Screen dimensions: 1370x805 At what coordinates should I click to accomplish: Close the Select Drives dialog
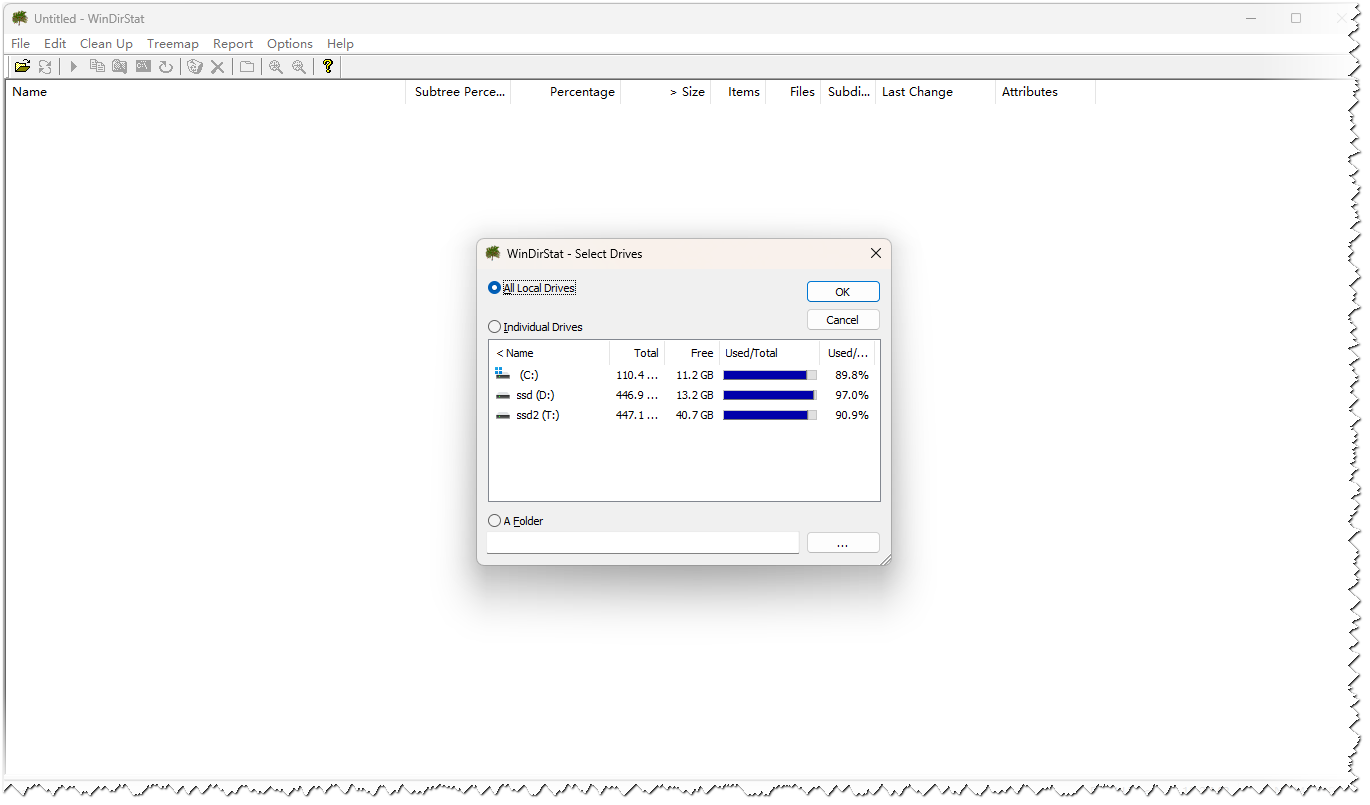pyautogui.click(x=876, y=253)
